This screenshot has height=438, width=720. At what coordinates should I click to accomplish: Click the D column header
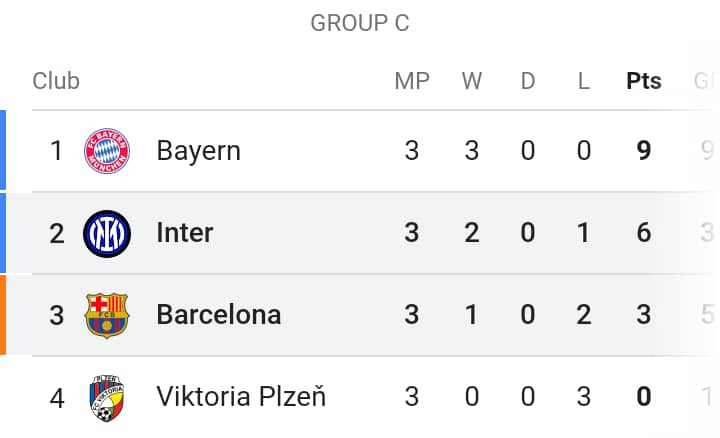tap(528, 81)
